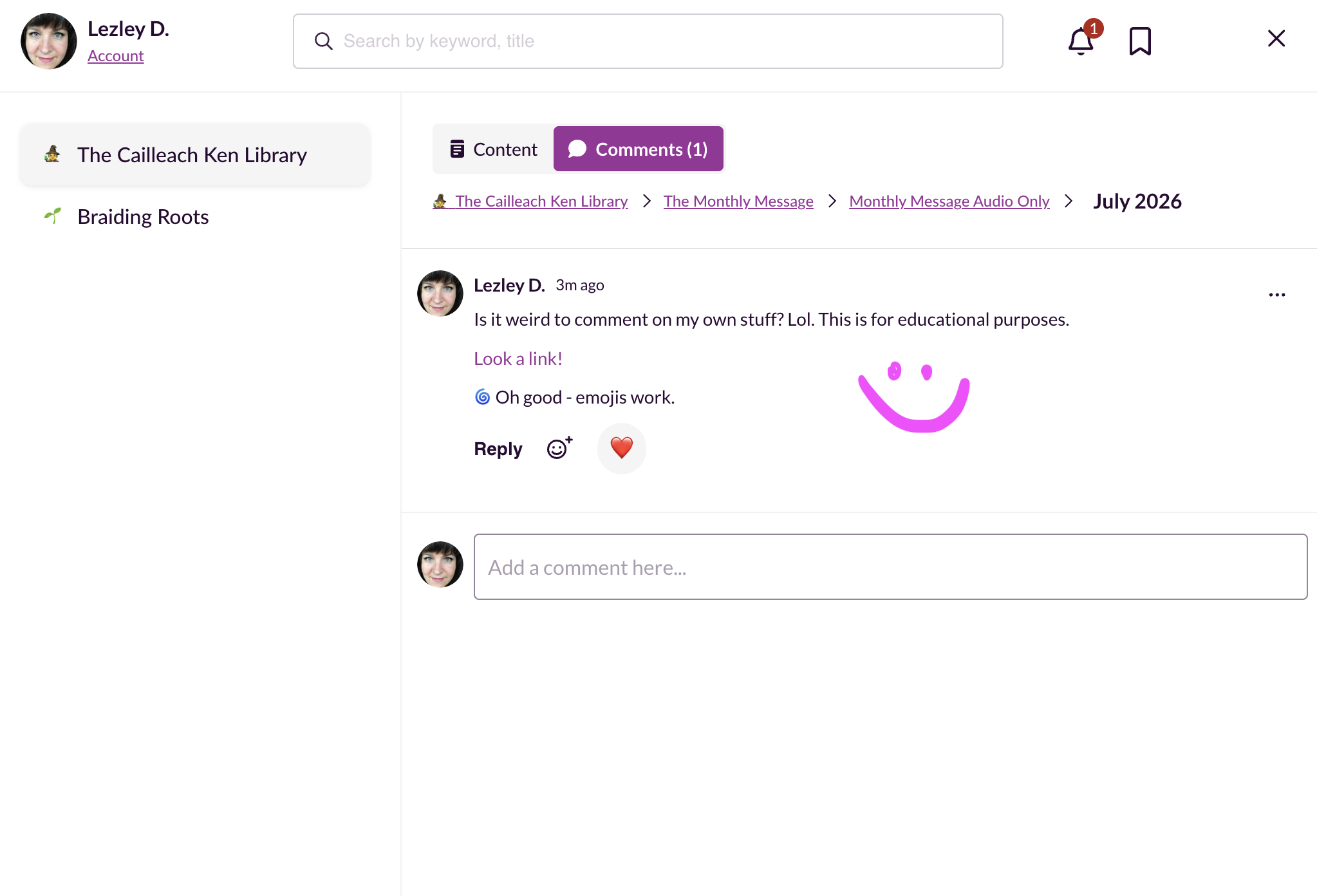Close the library panel with X
This screenshot has width=1317, height=896.
coord(1276,39)
